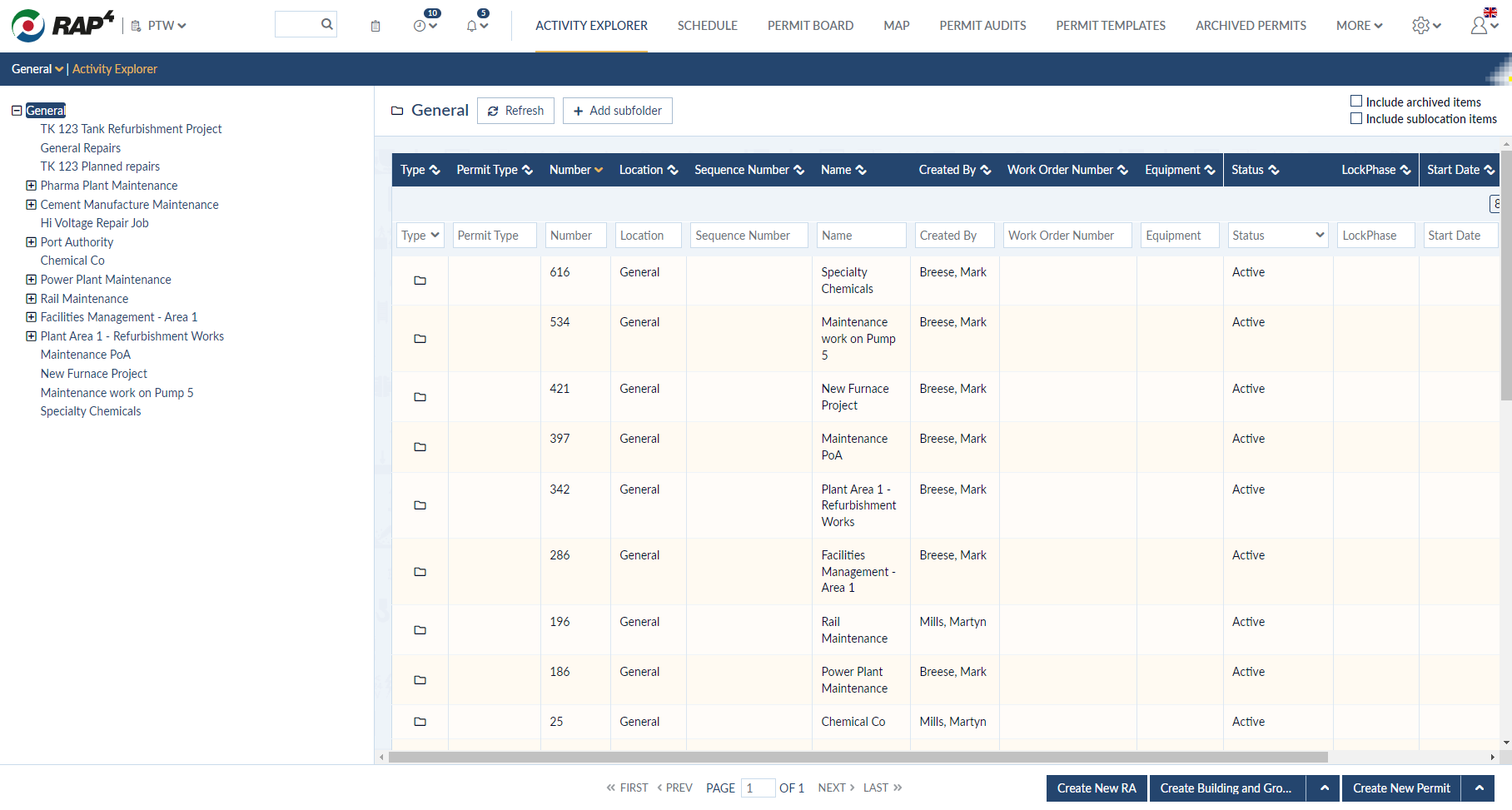Viewport: 1512px width, 810px height.
Task: Enable Include sublocation items checkbox
Action: (x=1356, y=118)
